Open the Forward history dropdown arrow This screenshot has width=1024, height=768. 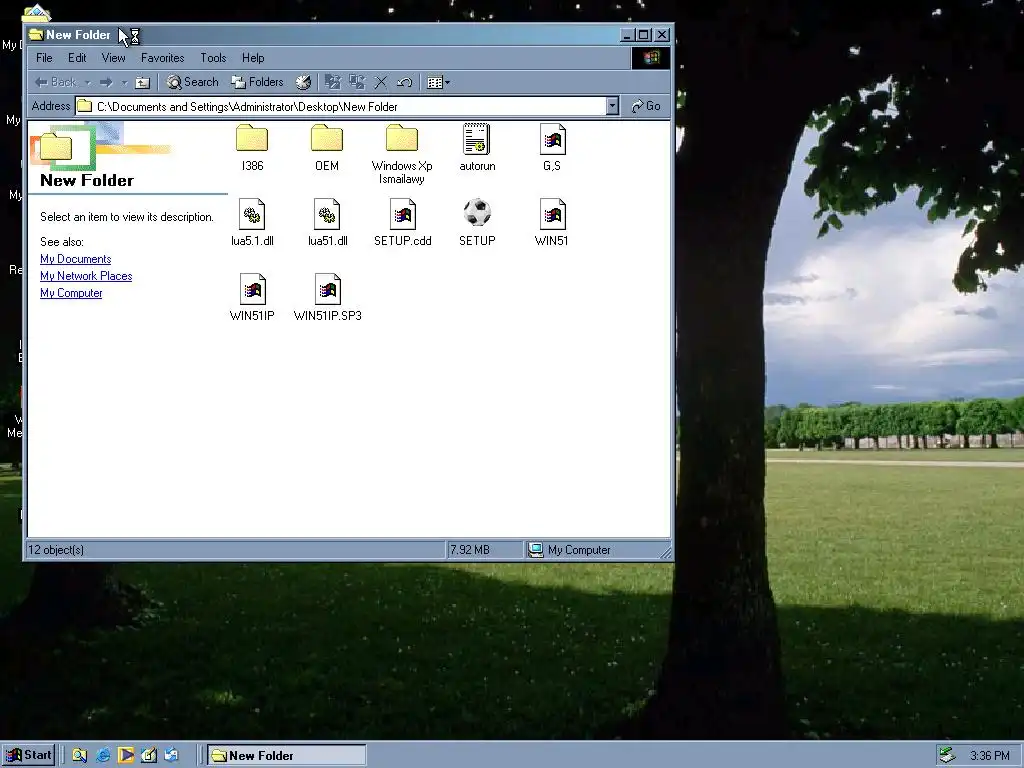(x=124, y=82)
